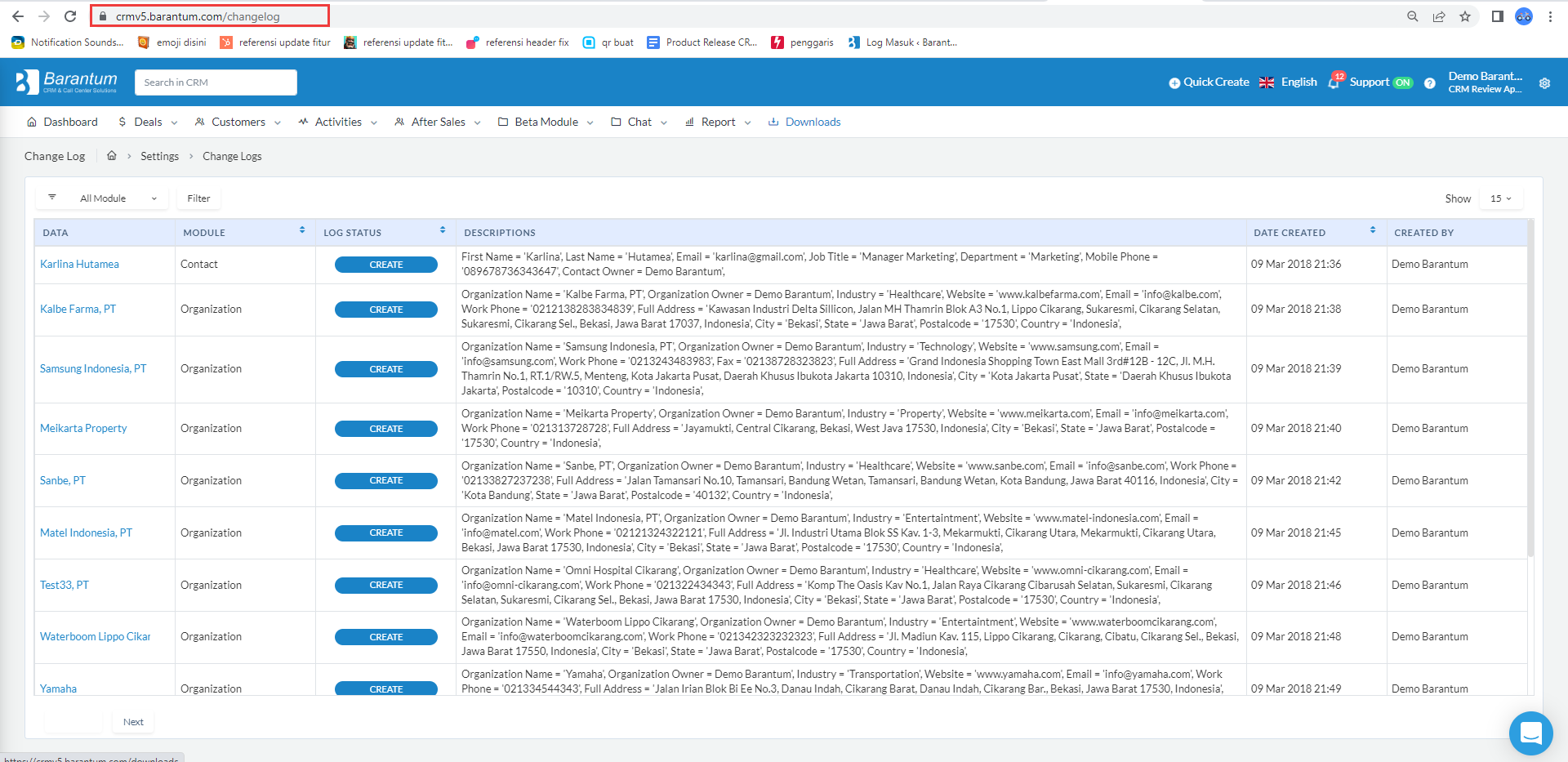Click the Filter button
This screenshot has height=762, width=1568.
click(x=198, y=198)
